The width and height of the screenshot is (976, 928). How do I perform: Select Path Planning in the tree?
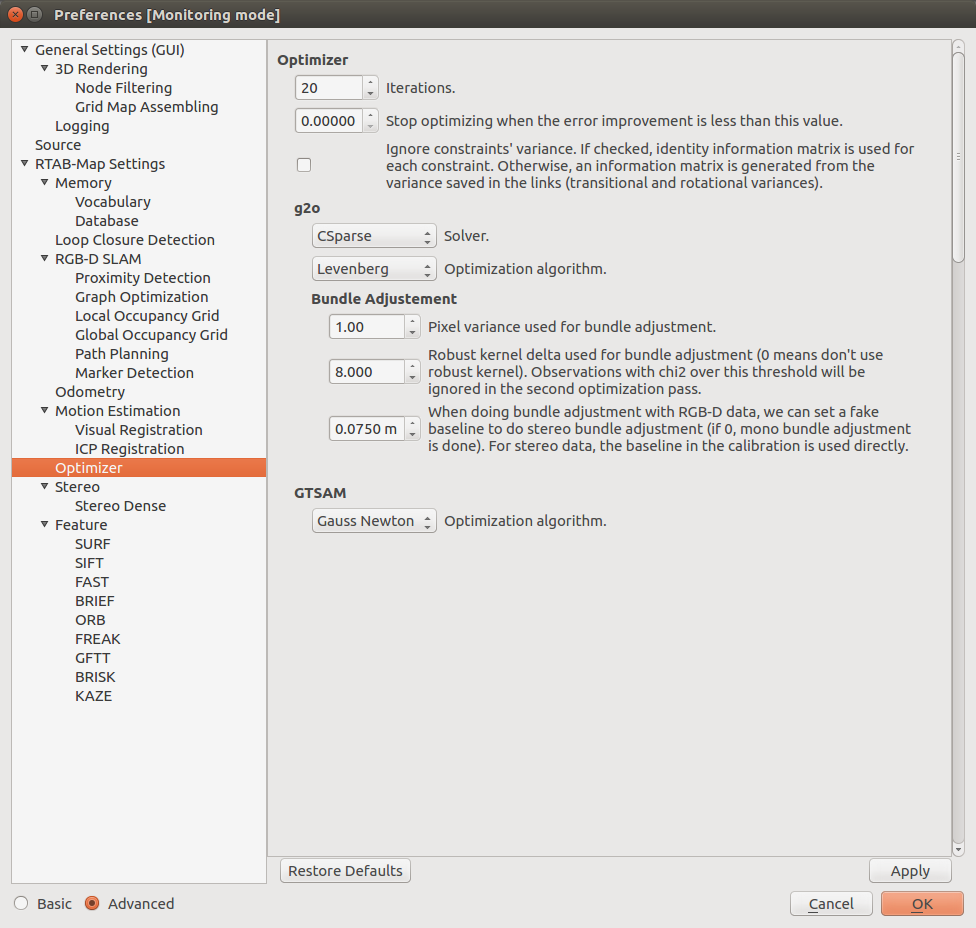(x=121, y=354)
